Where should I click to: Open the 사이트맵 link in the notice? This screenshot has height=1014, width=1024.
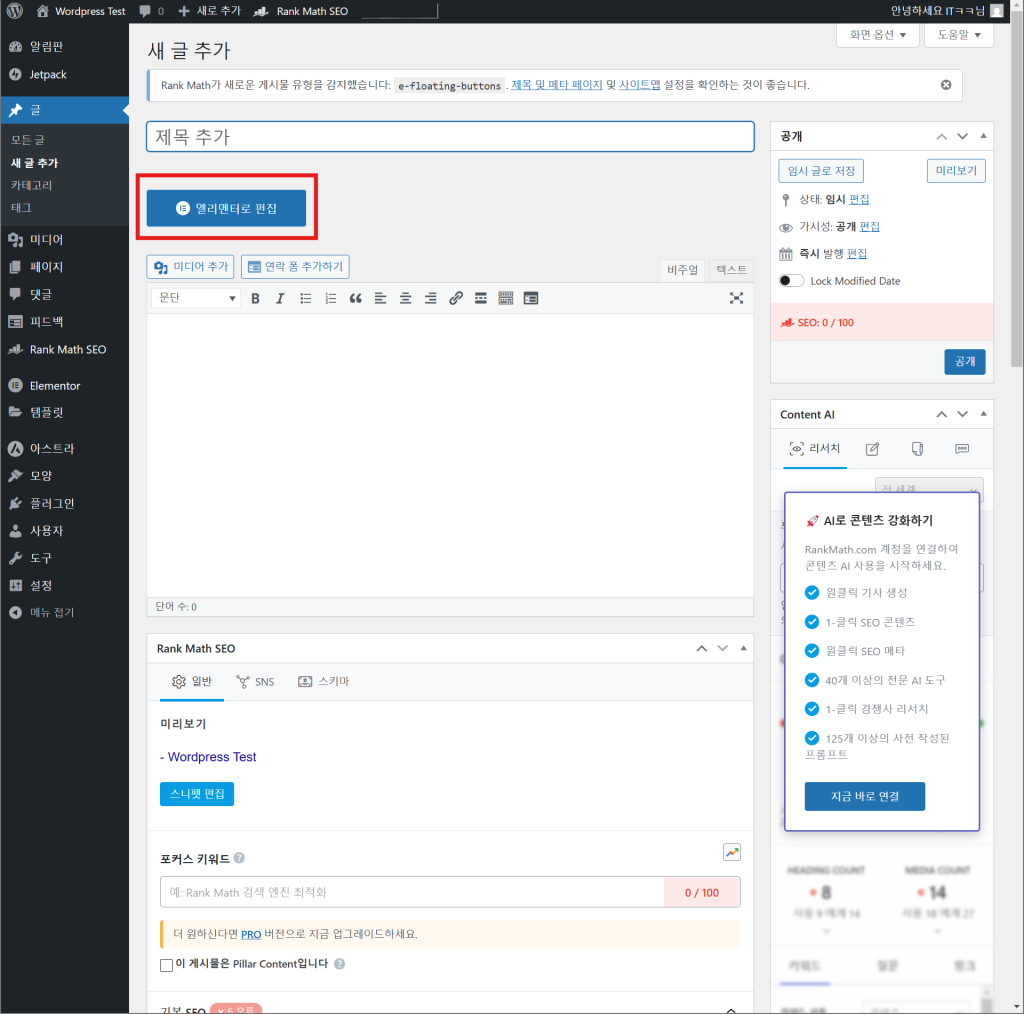tap(639, 85)
